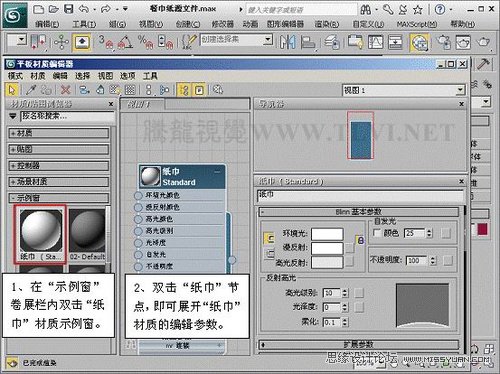
Task: Click the 按名称搜索 search field in browser
Action: click(67, 116)
